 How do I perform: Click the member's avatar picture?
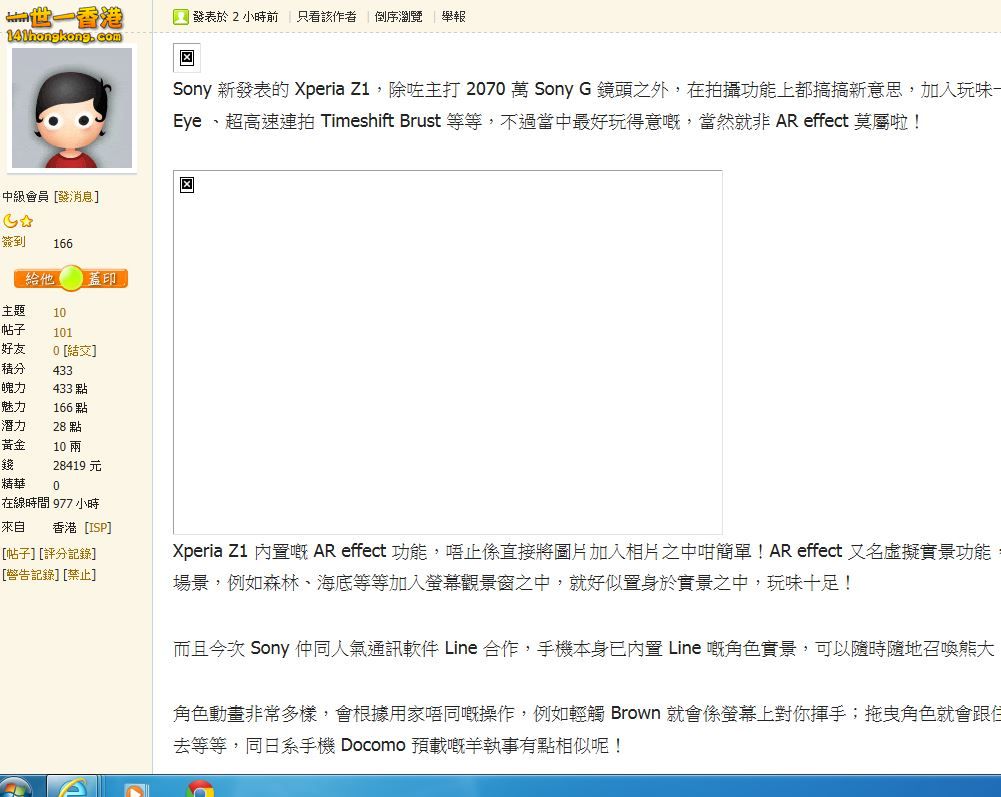(x=71, y=108)
